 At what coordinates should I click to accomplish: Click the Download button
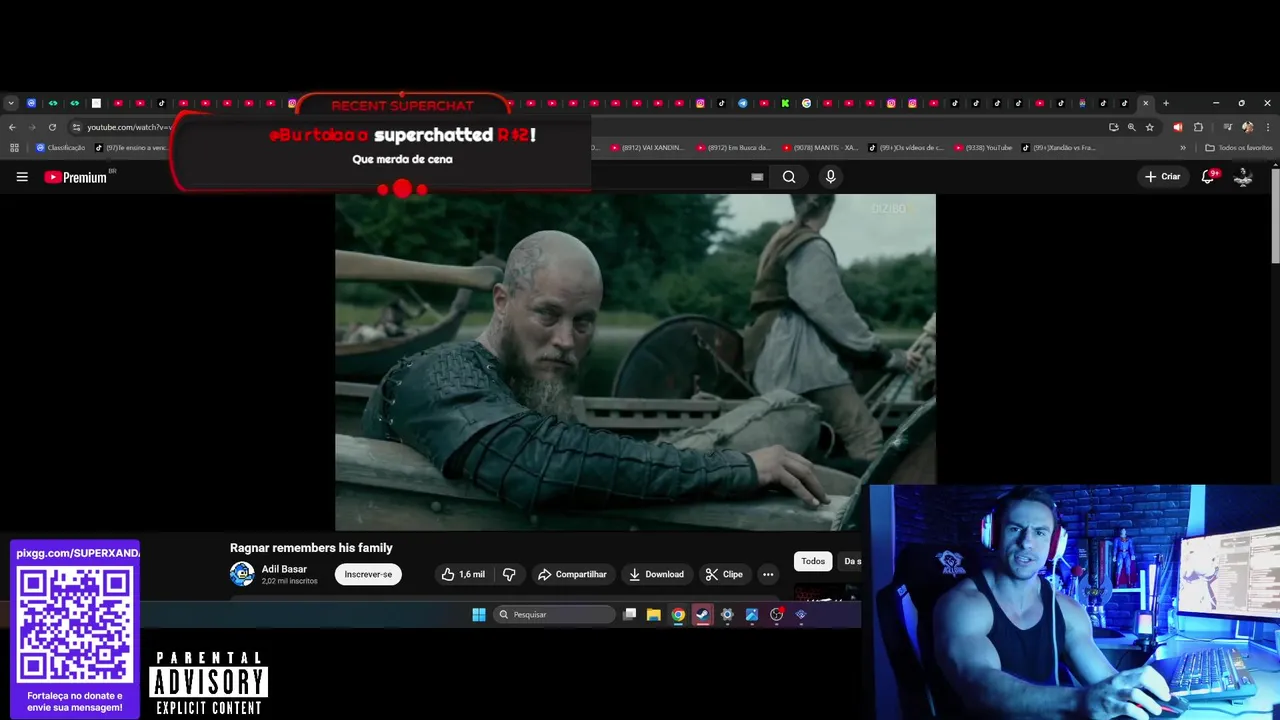click(x=656, y=574)
